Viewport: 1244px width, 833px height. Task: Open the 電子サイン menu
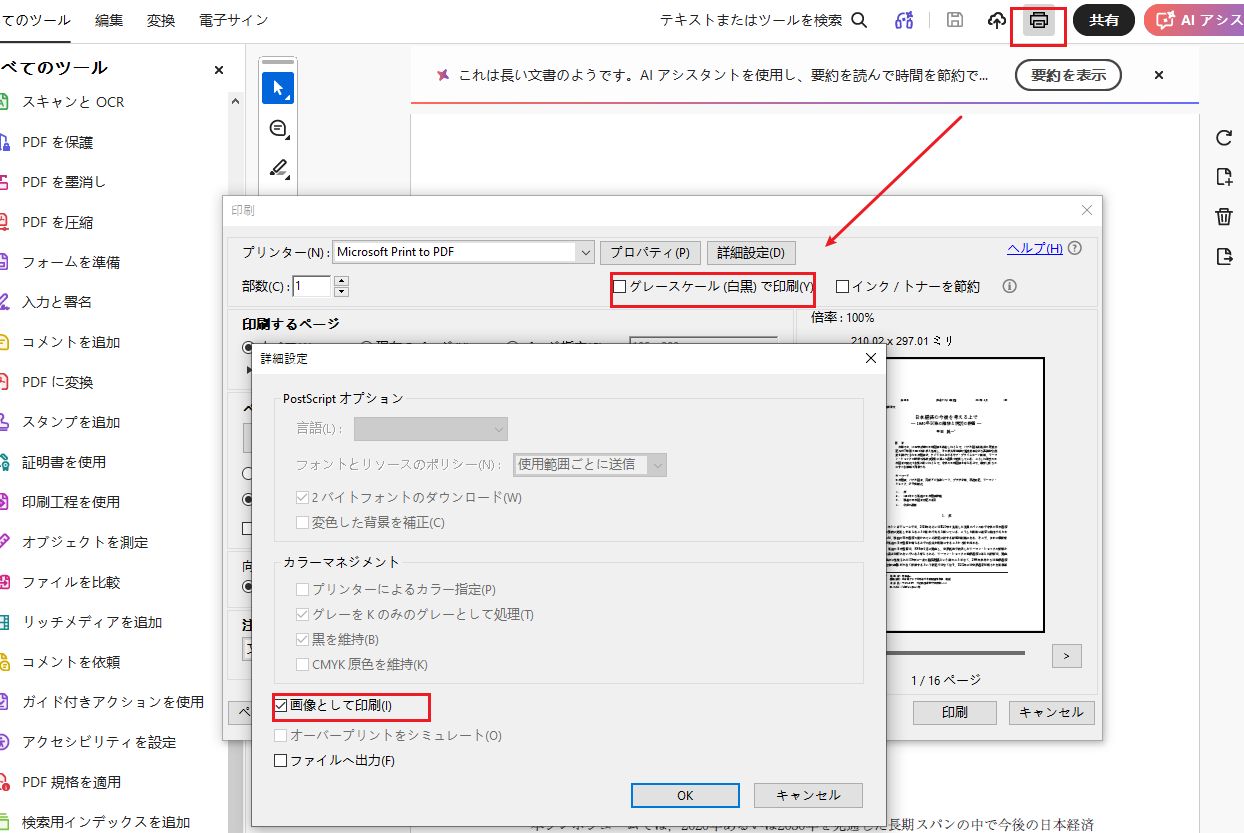(234, 20)
